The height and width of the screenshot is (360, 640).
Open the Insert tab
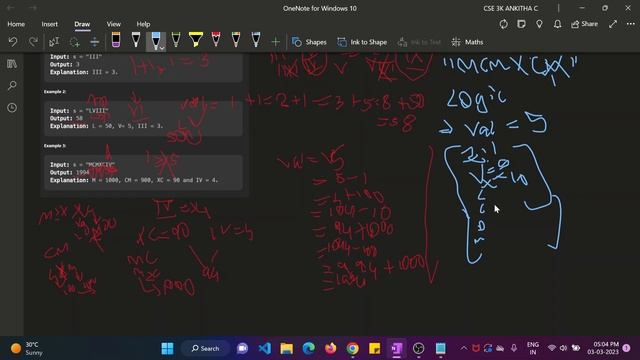point(49,24)
